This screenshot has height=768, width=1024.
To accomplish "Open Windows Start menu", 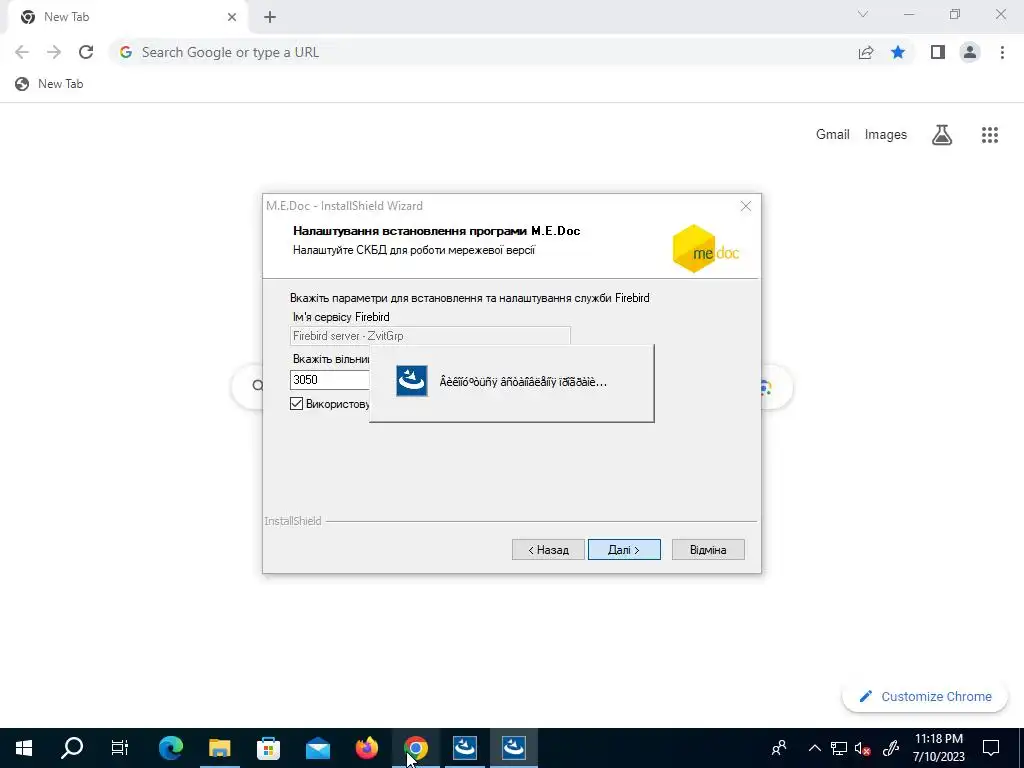I will pos(24,748).
